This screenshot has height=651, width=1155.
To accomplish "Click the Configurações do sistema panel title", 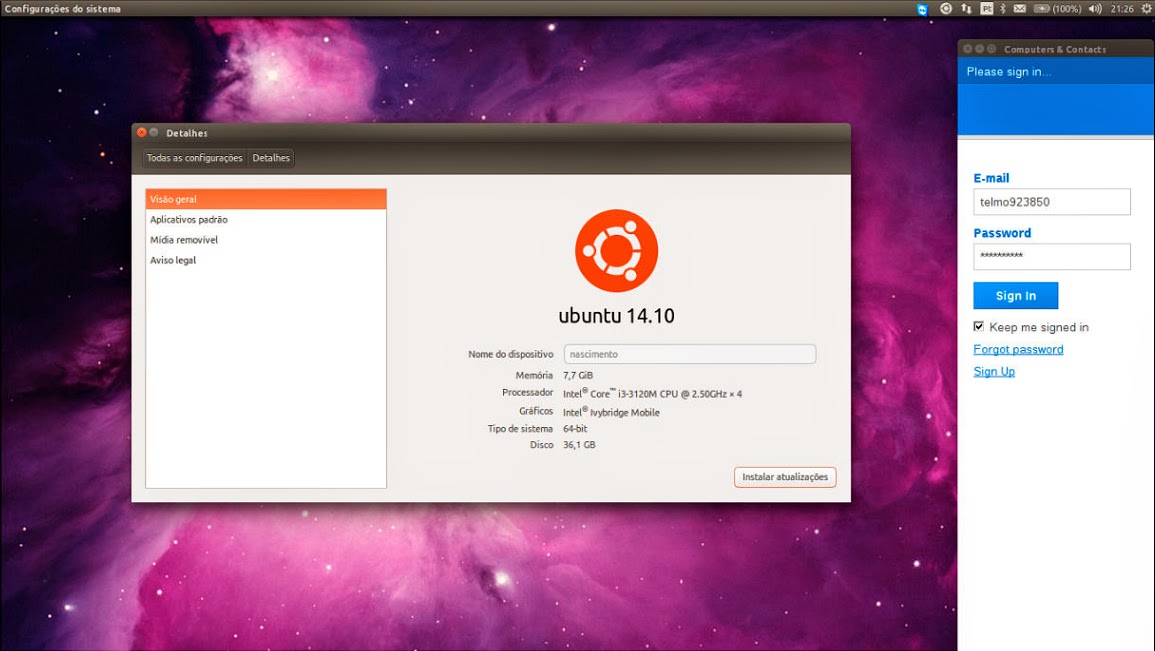I will point(63,9).
